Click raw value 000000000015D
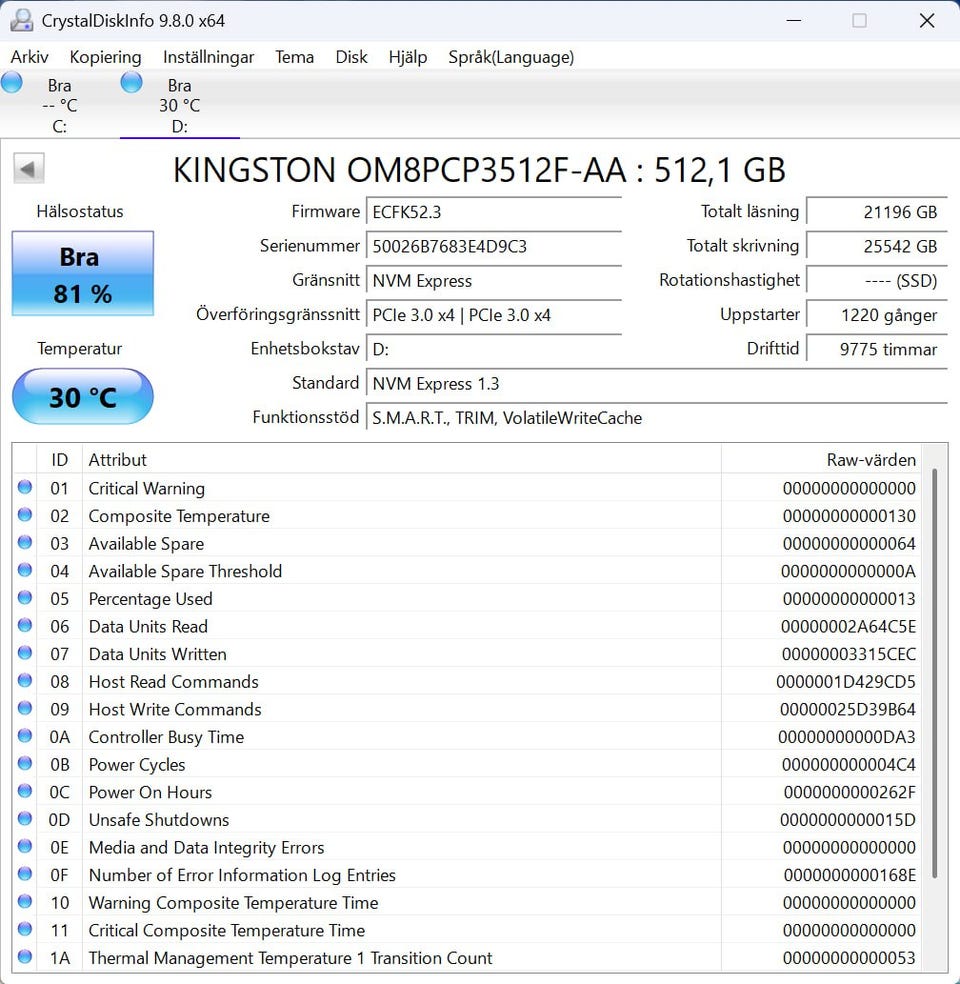960x984 pixels. tap(848, 820)
